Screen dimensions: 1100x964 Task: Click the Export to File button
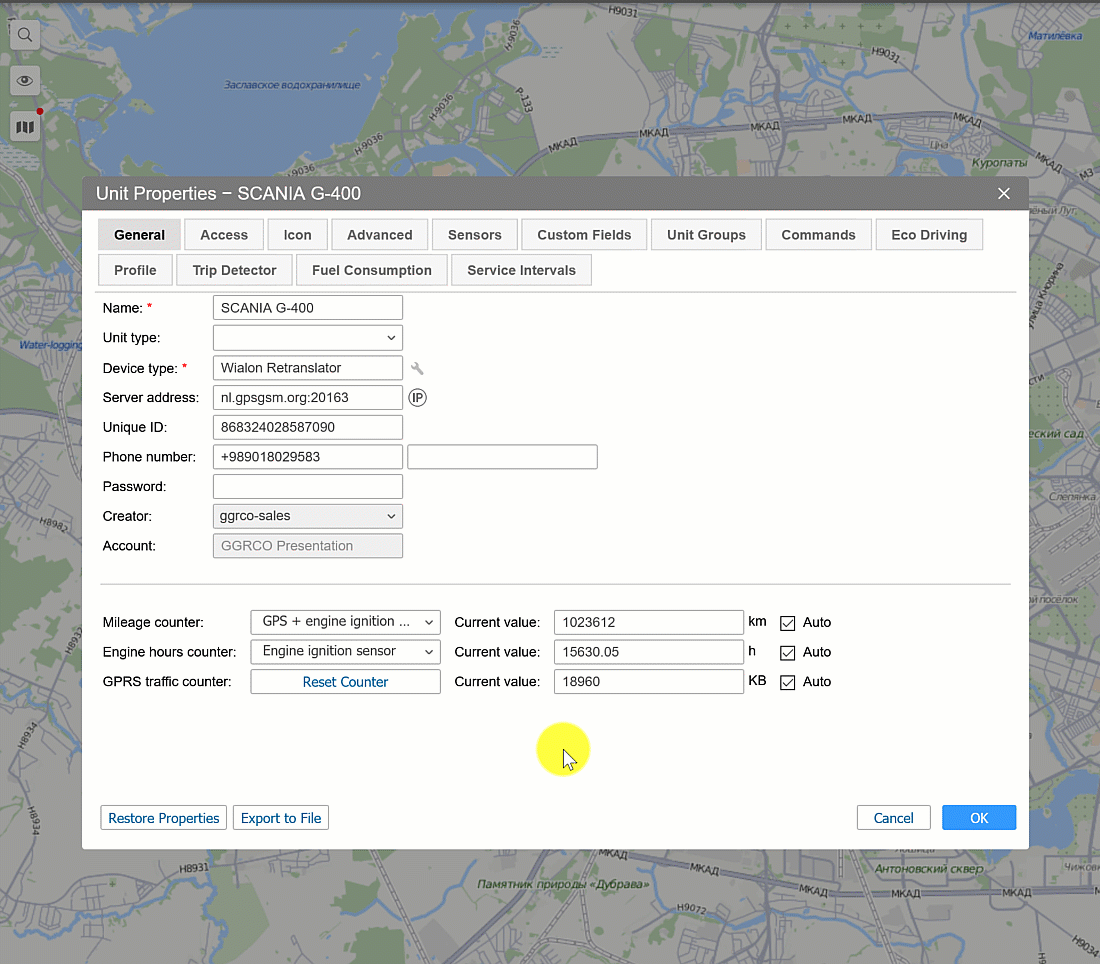click(x=281, y=818)
